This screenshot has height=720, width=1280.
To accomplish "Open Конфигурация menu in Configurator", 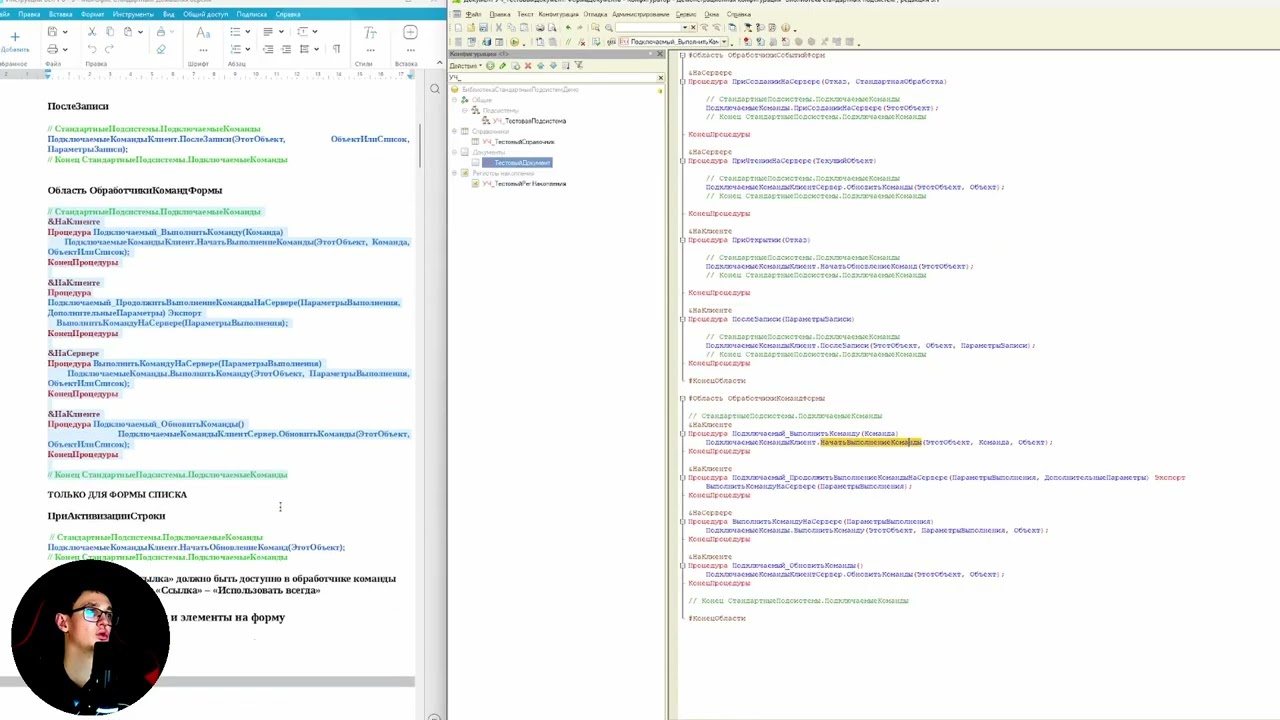I will tap(558, 14).
